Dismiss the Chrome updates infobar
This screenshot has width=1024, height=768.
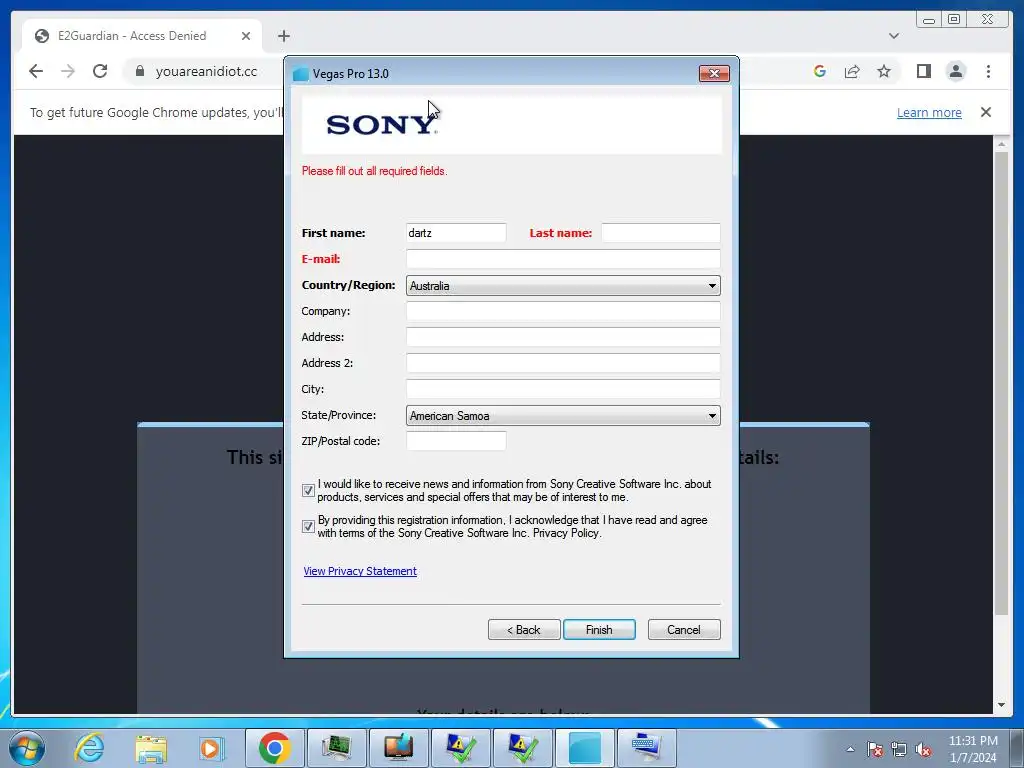click(x=985, y=112)
